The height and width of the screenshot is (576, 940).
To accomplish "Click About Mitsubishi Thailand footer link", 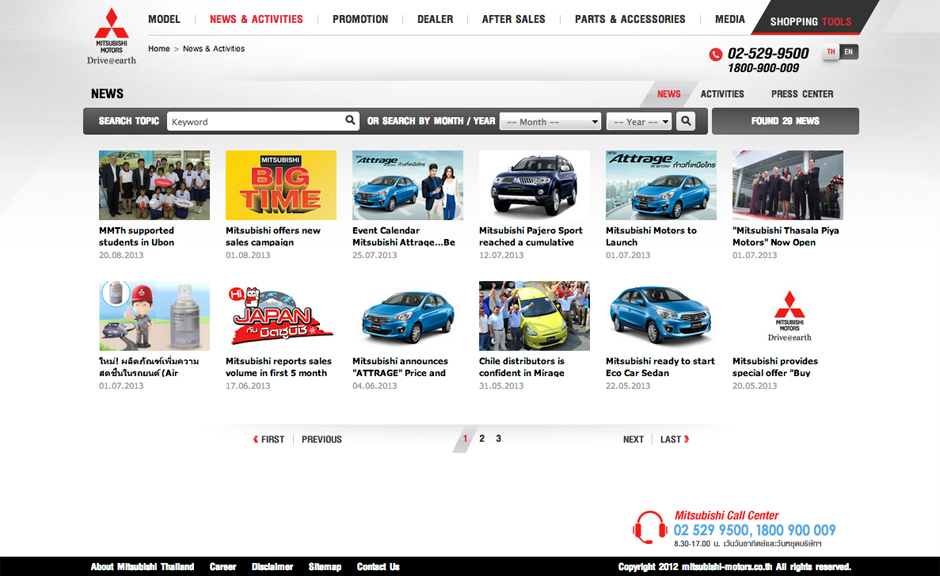I will (142, 566).
